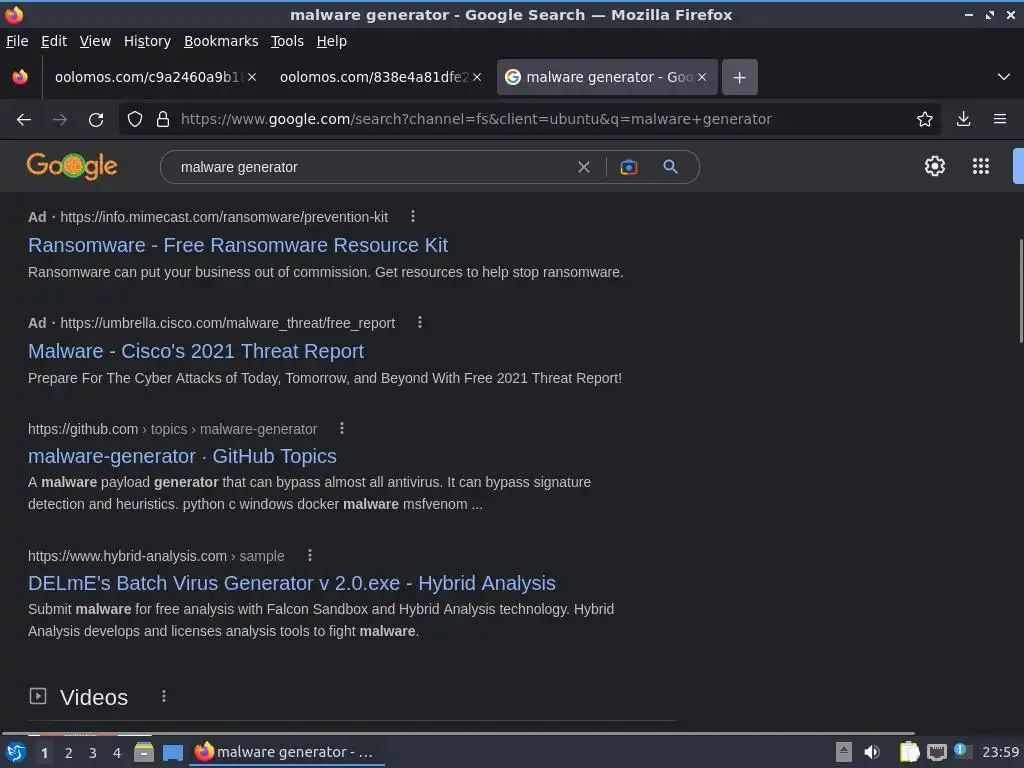Open a new tab with the plus button
1024x768 pixels.
(739, 77)
